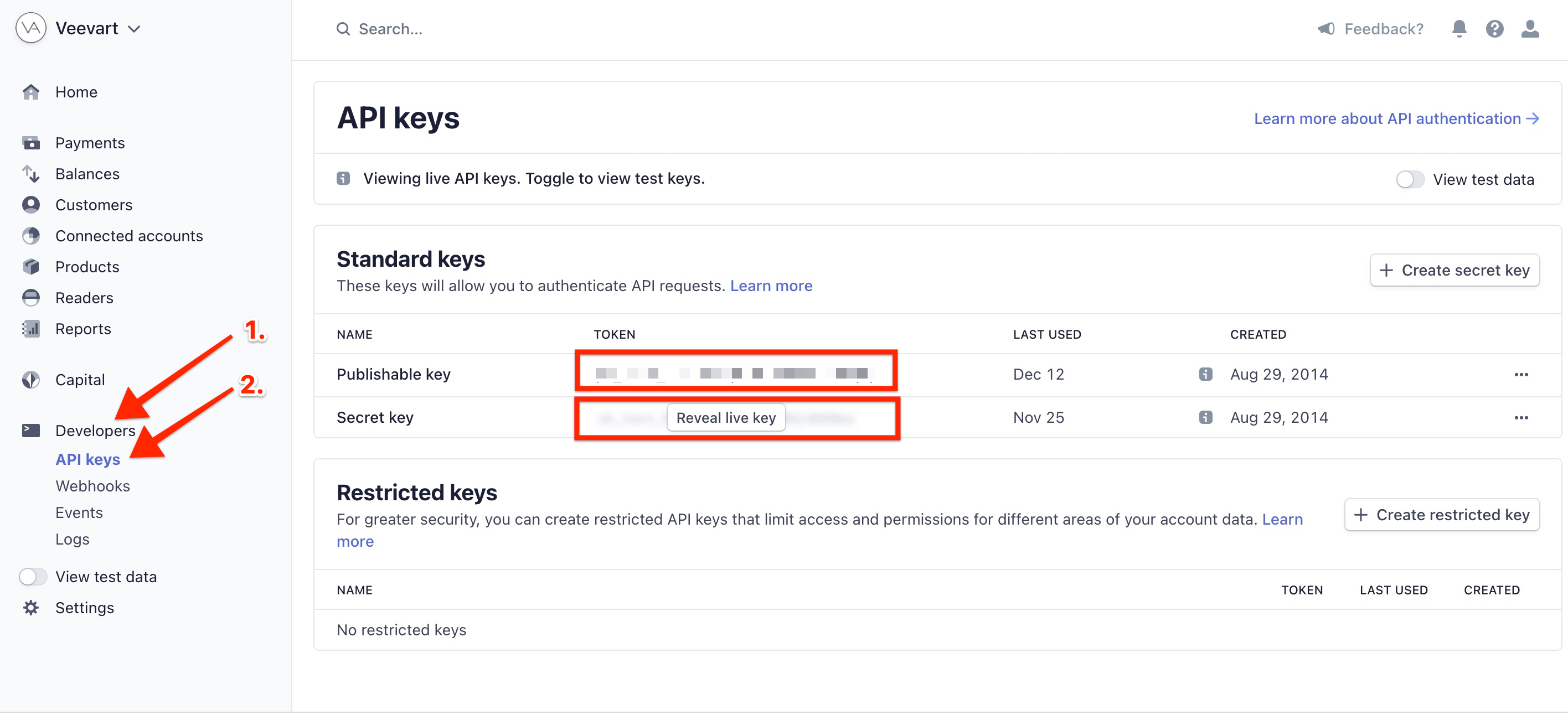Toggle View test data in the sidebar
The image size is (1568, 715).
point(33,576)
